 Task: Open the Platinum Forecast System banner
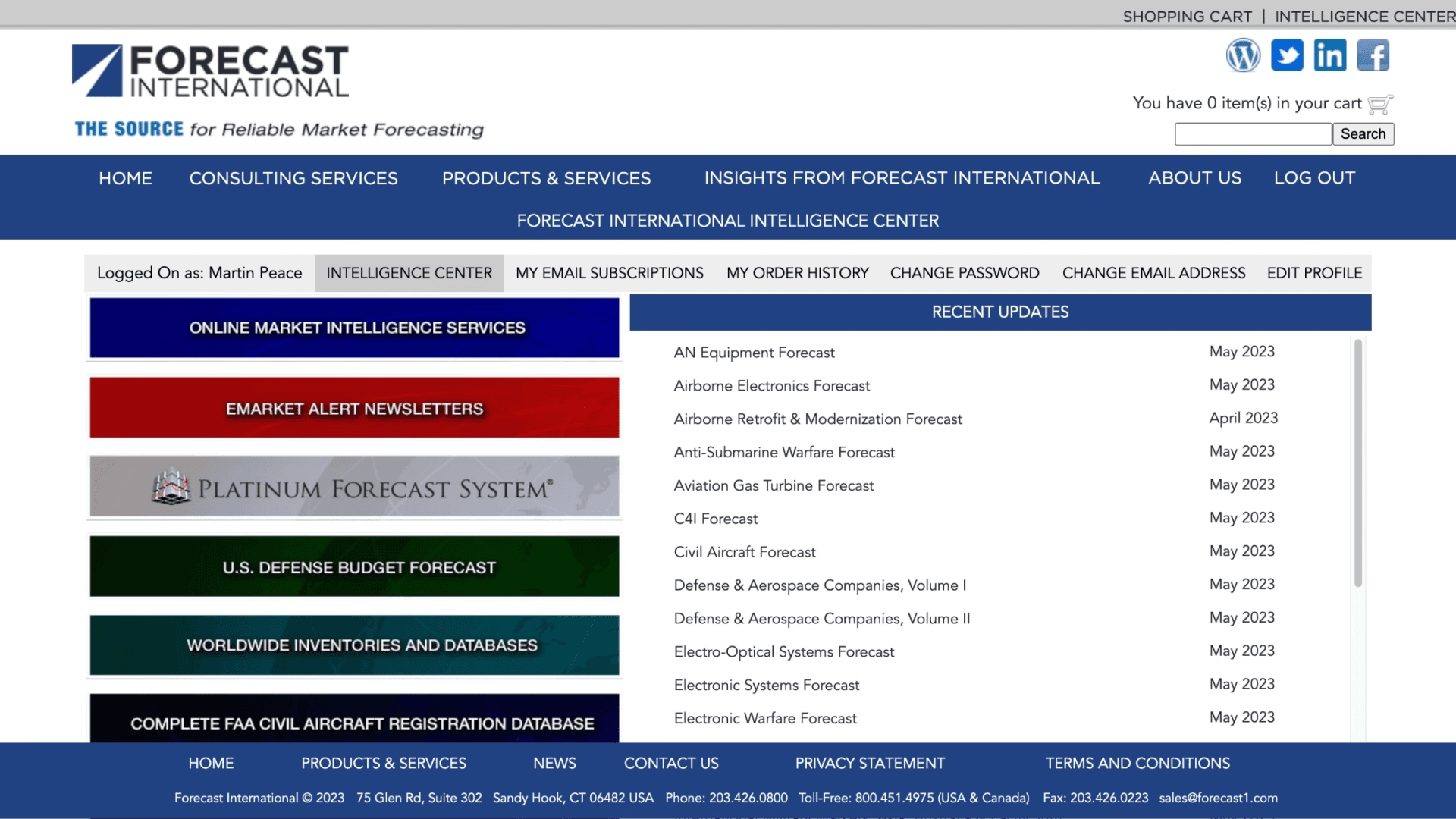click(354, 487)
